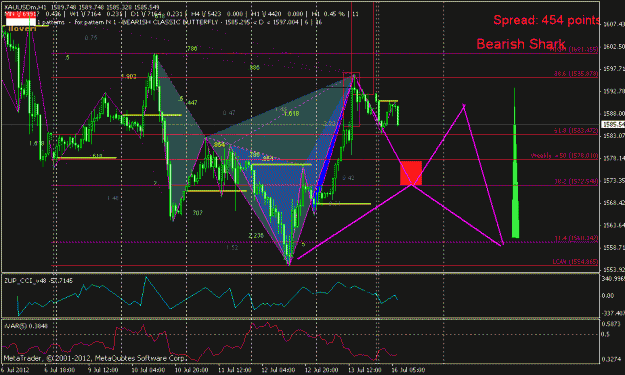Click the '13 Jul 12:00' time label

[x=365, y=370]
